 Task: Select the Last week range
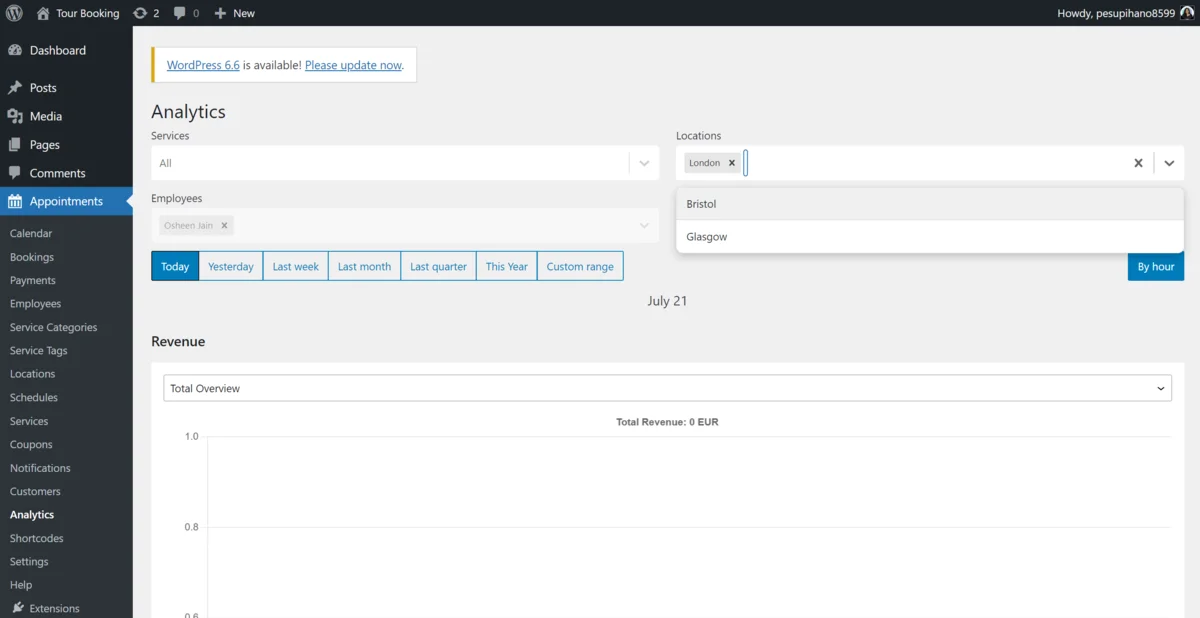pyautogui.click(x=296, y=266)
